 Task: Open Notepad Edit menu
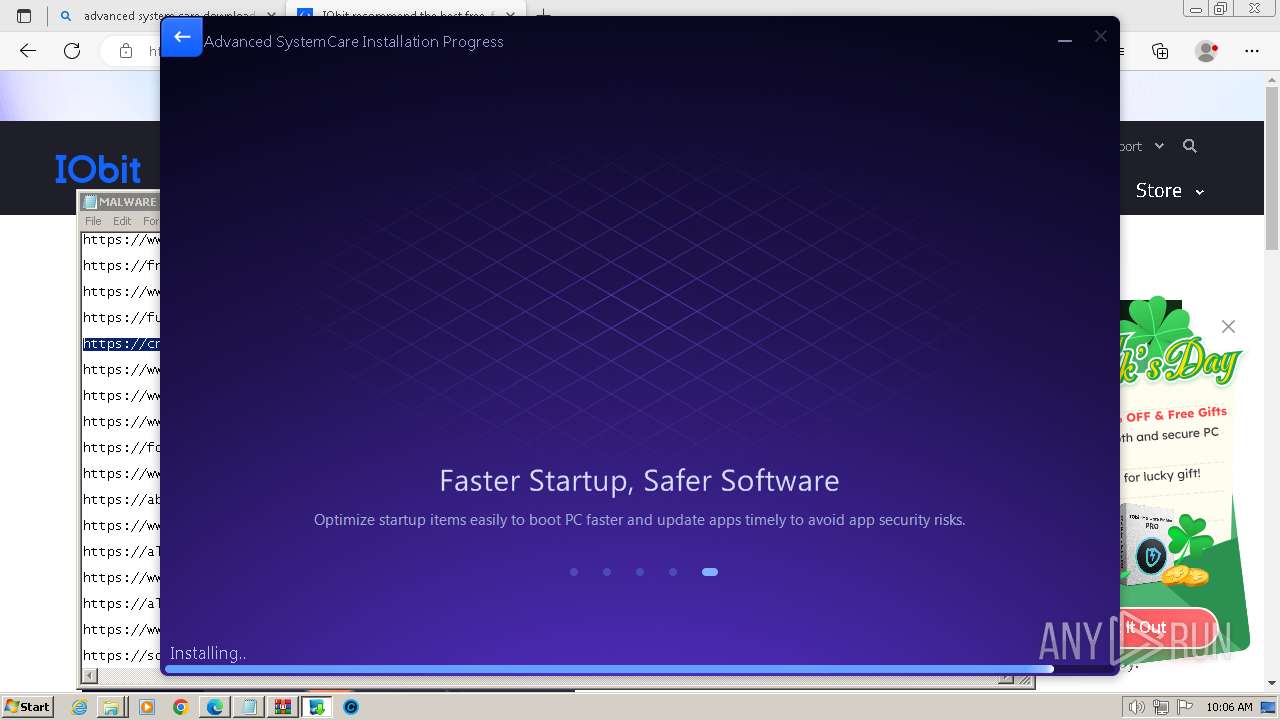(122, 221)
